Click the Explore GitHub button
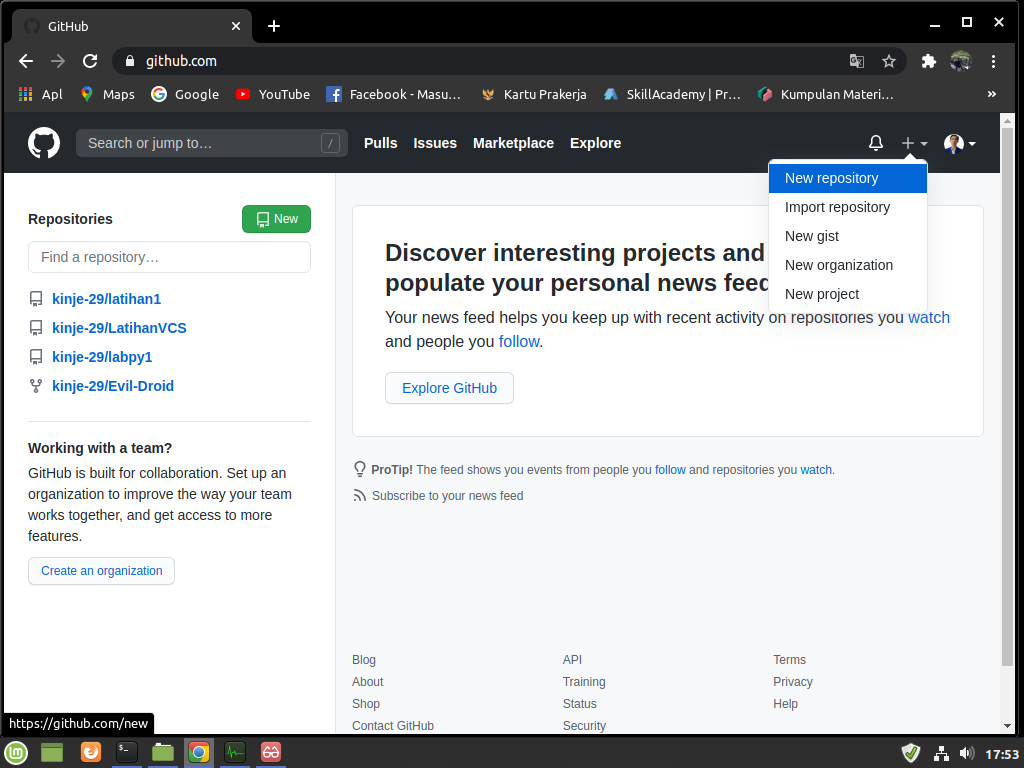 pos(449,388)
